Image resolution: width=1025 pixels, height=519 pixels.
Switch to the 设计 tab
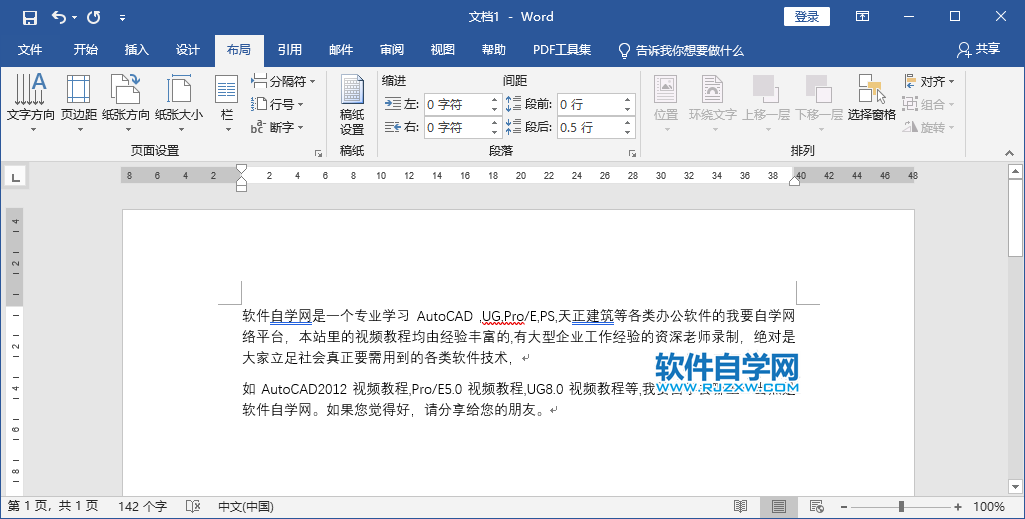[x=188, y=50]
